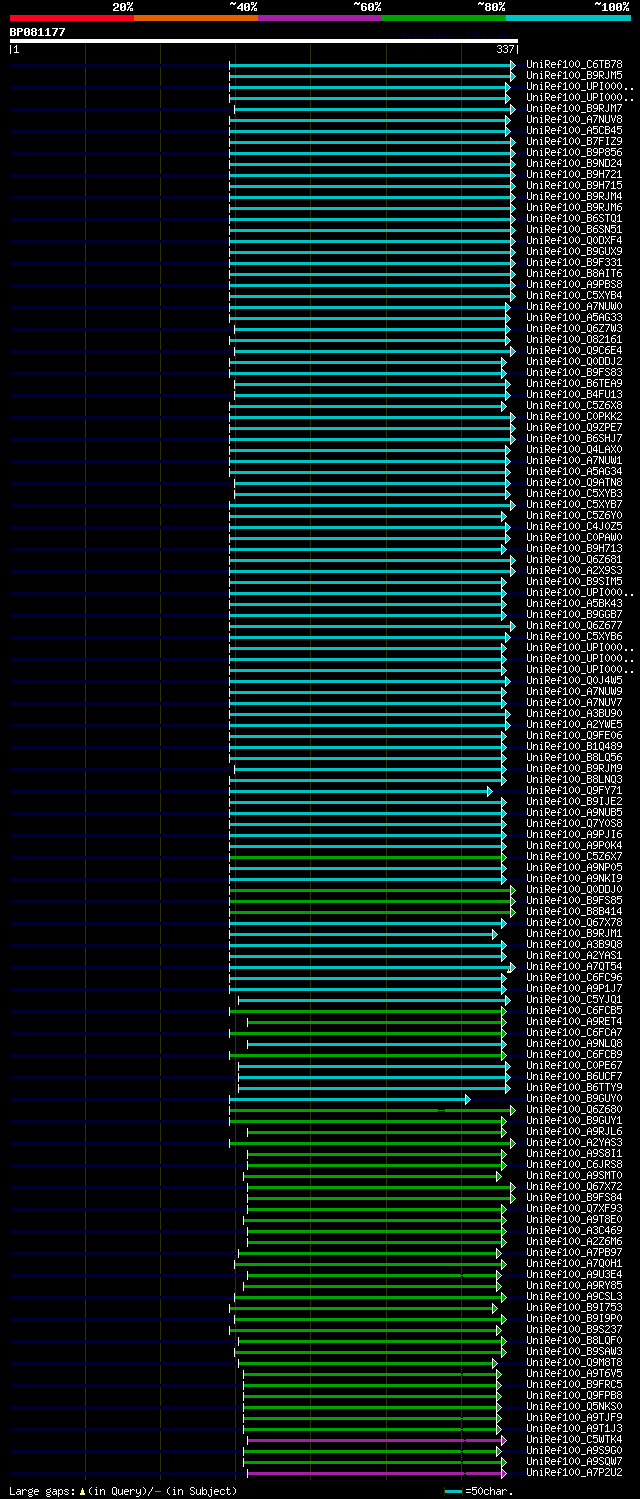Select the UniRef100_A9PBS8 entry

click(574, 284)
